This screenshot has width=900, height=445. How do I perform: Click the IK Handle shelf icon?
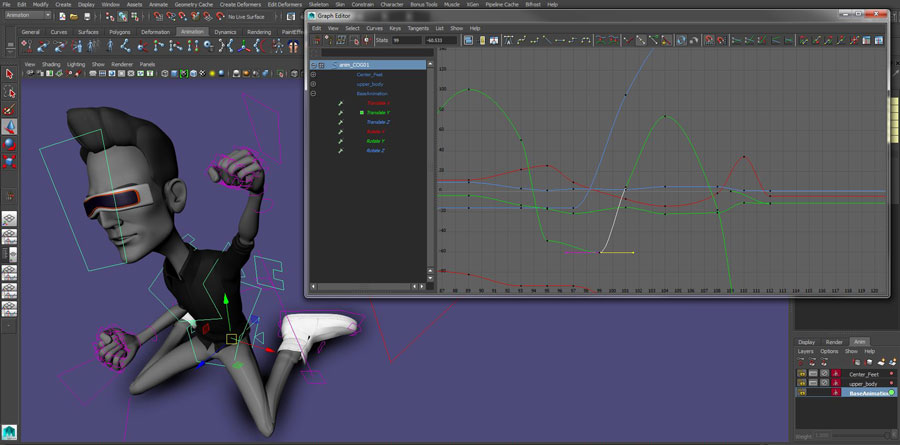click(43, 45)
